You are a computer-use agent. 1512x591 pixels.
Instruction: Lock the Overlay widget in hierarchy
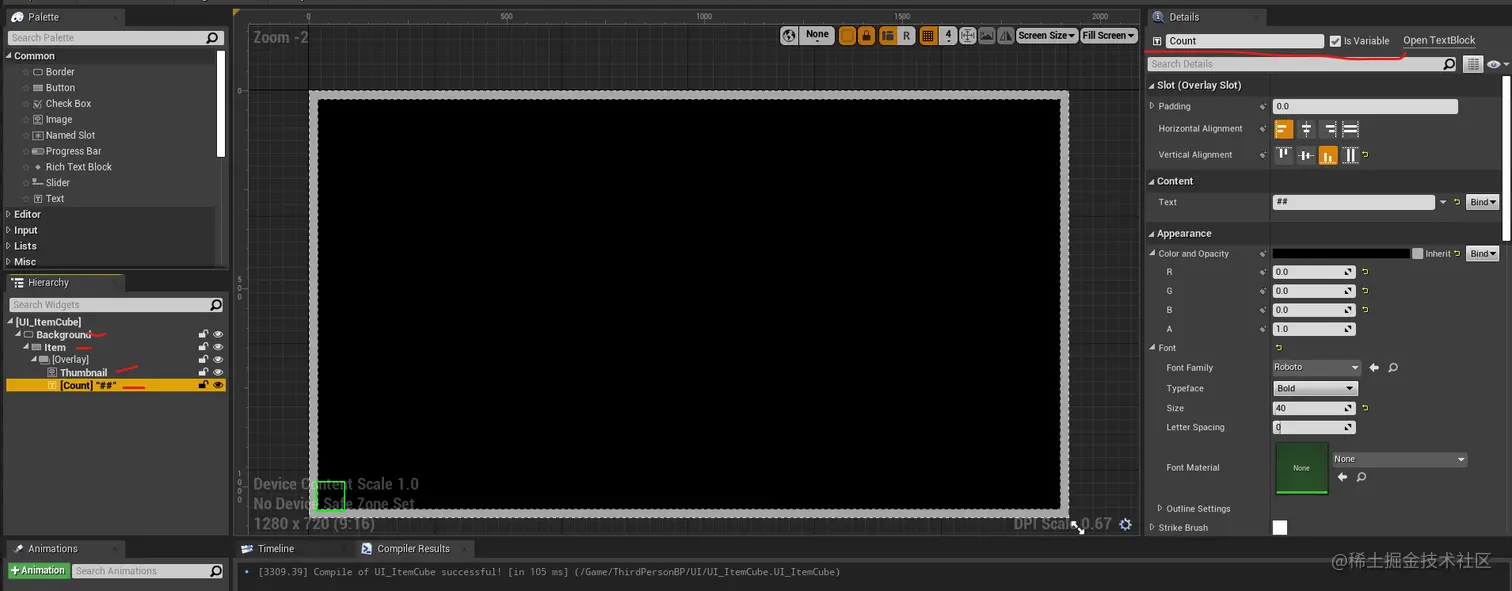point(204,359)
